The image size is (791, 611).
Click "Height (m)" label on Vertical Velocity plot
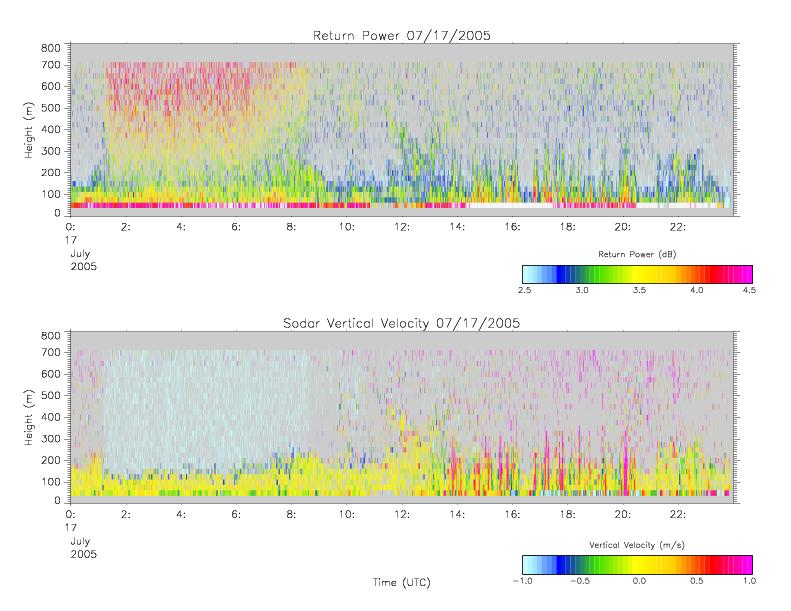coord(28,417)
